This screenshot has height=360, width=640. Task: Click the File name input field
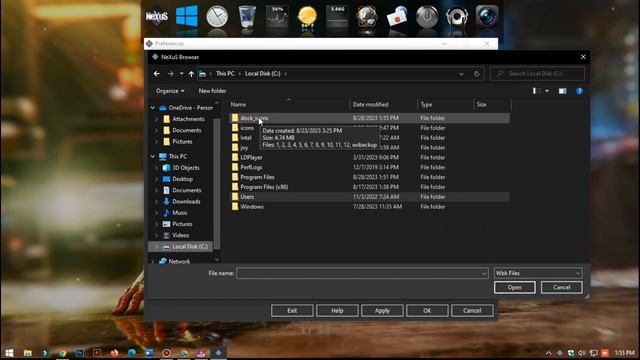pyautogui.click(x=362, y=273)
